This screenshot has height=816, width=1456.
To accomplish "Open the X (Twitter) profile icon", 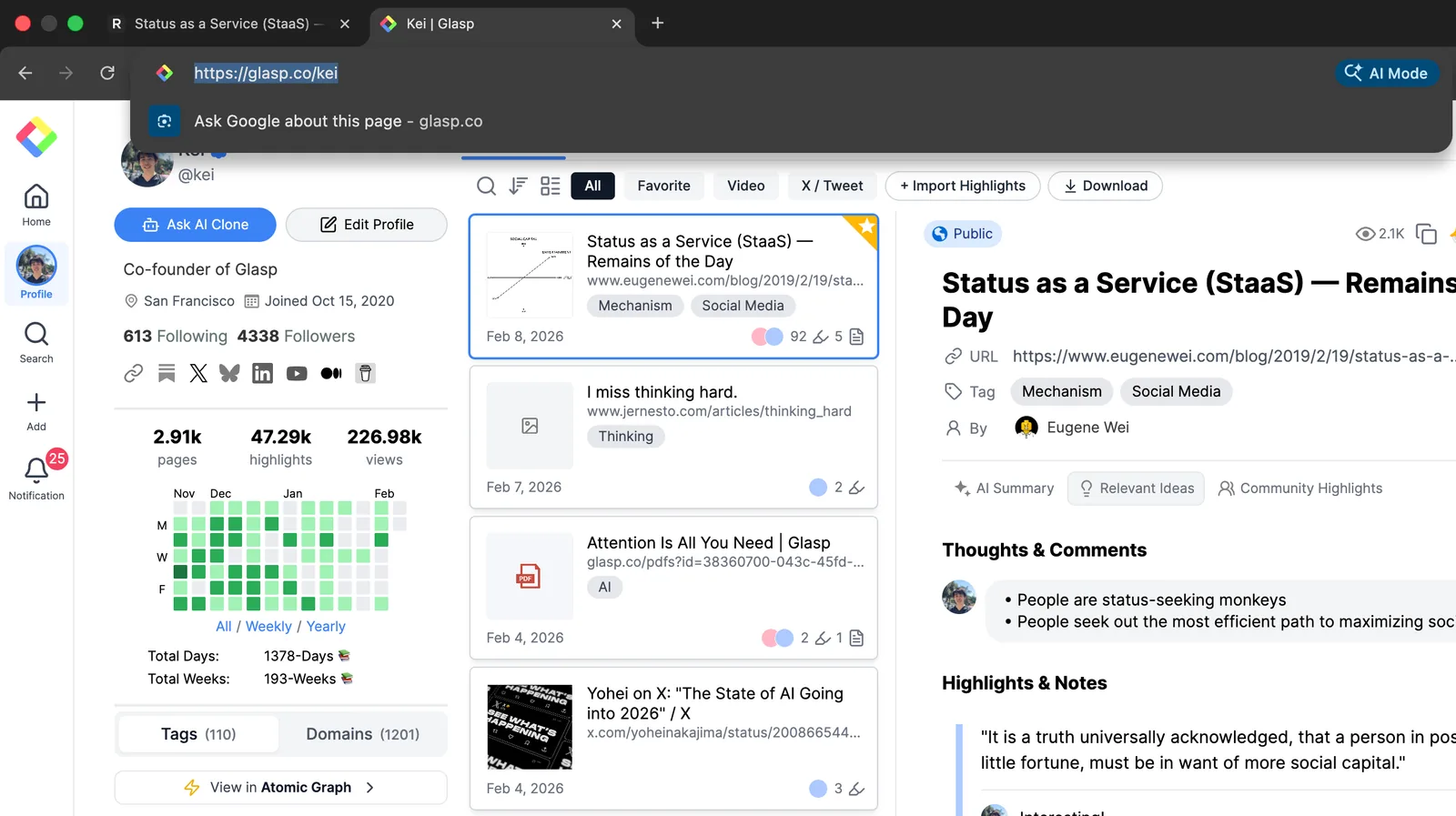I will (x=198, y=373).
